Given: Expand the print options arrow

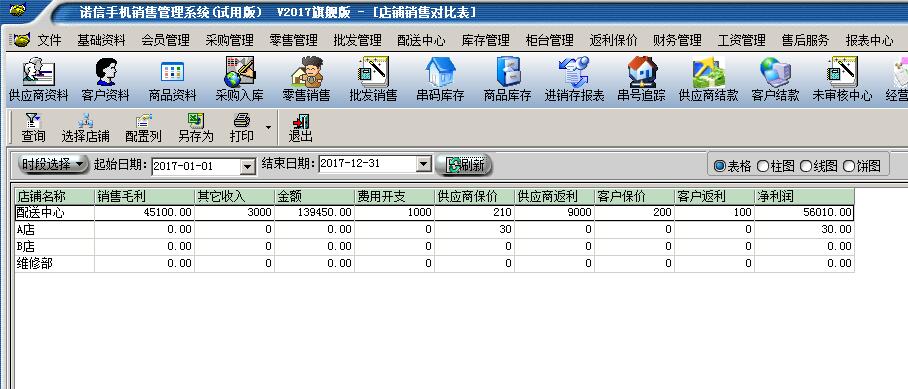Looking at the screenshot, I should pos(268,127).
